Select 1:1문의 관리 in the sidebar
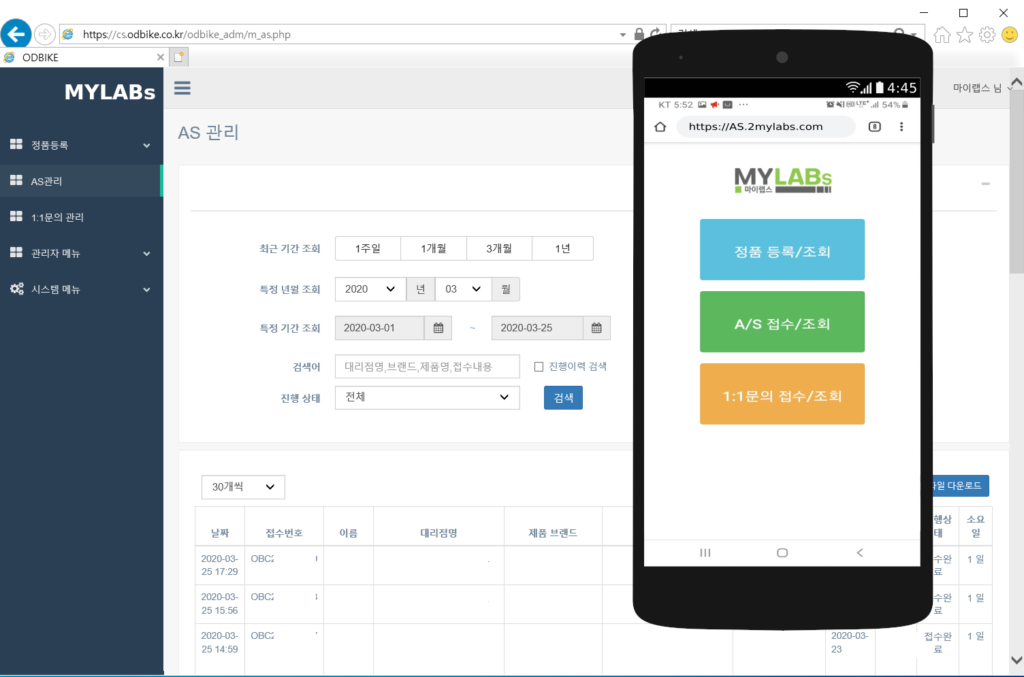1024x677 pixels. 81,217
